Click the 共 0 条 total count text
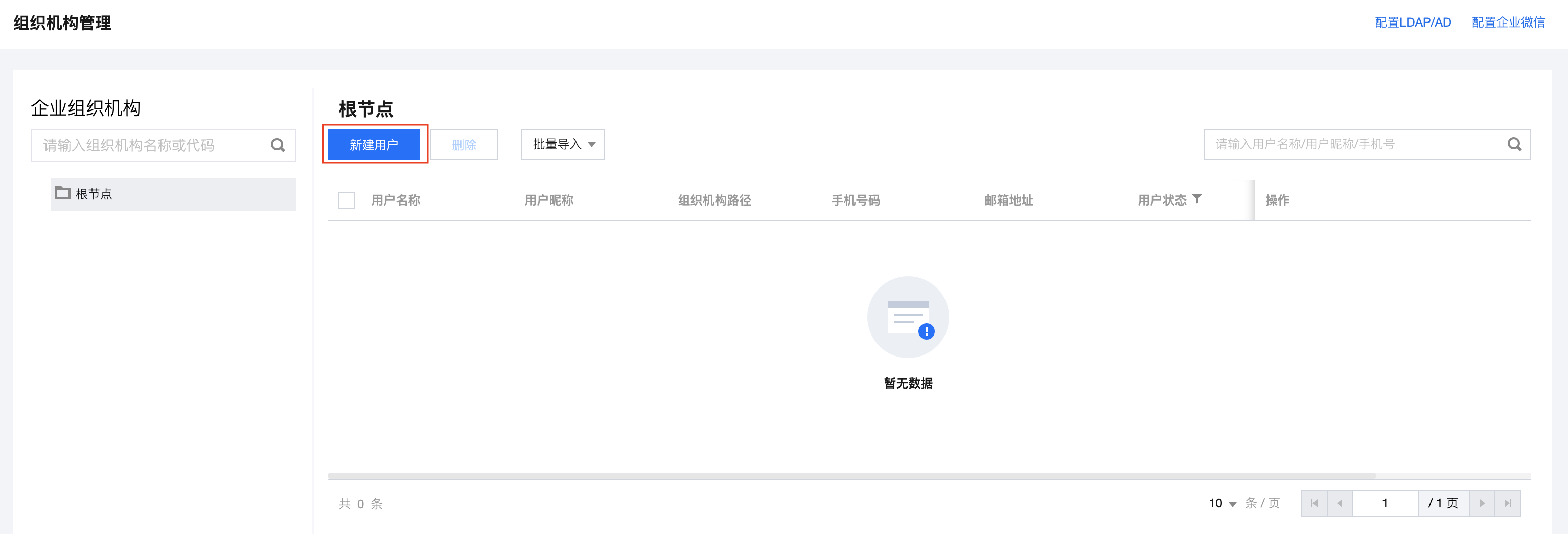Screen dimensions: 1568x534 point(361,504)
